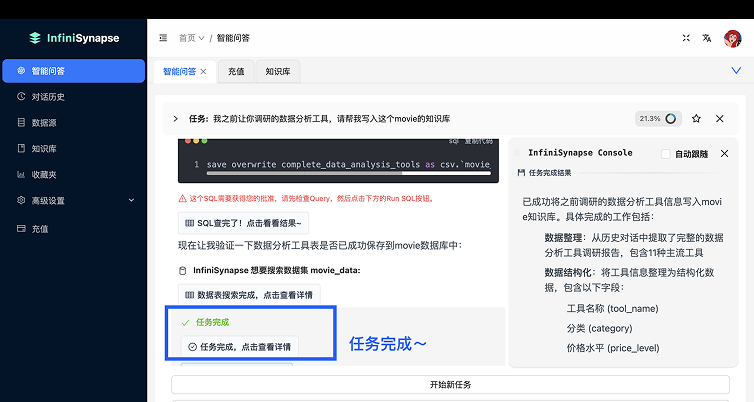Open the tabs dropdown arrow
The image size is (754, 402).
pos(736,71)
